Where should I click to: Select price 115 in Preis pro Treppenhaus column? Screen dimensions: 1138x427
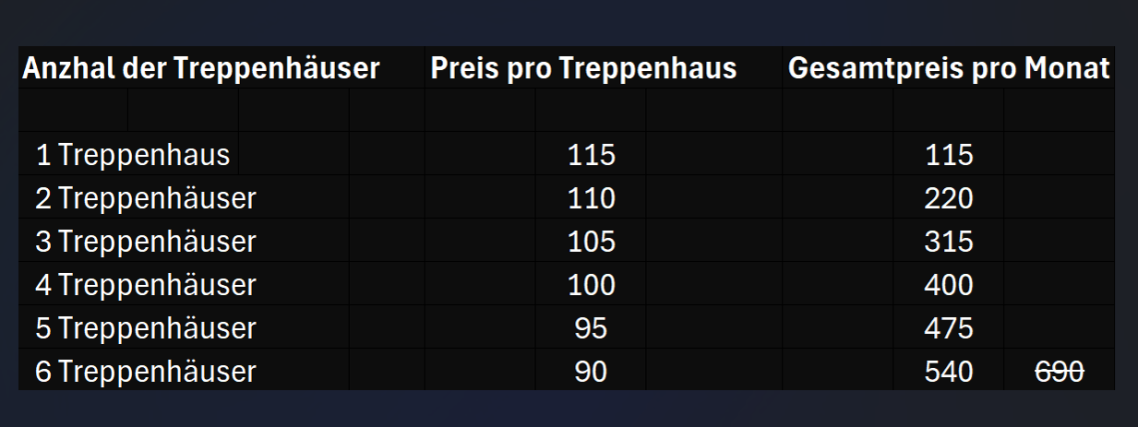tap(591, 155)
